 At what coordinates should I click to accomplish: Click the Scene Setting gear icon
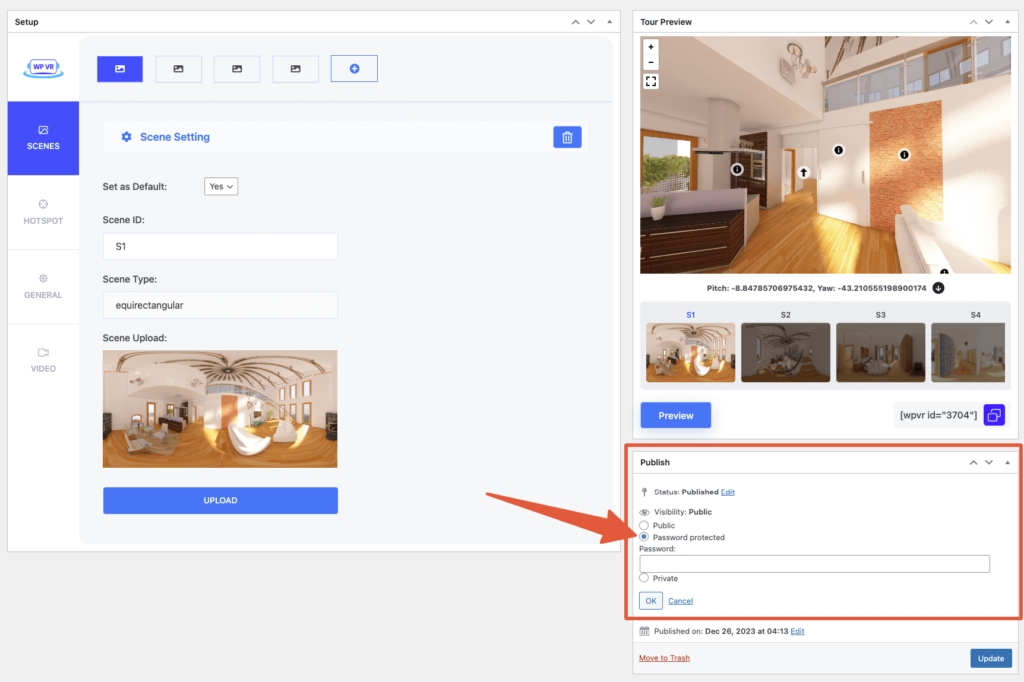(126, 137)
